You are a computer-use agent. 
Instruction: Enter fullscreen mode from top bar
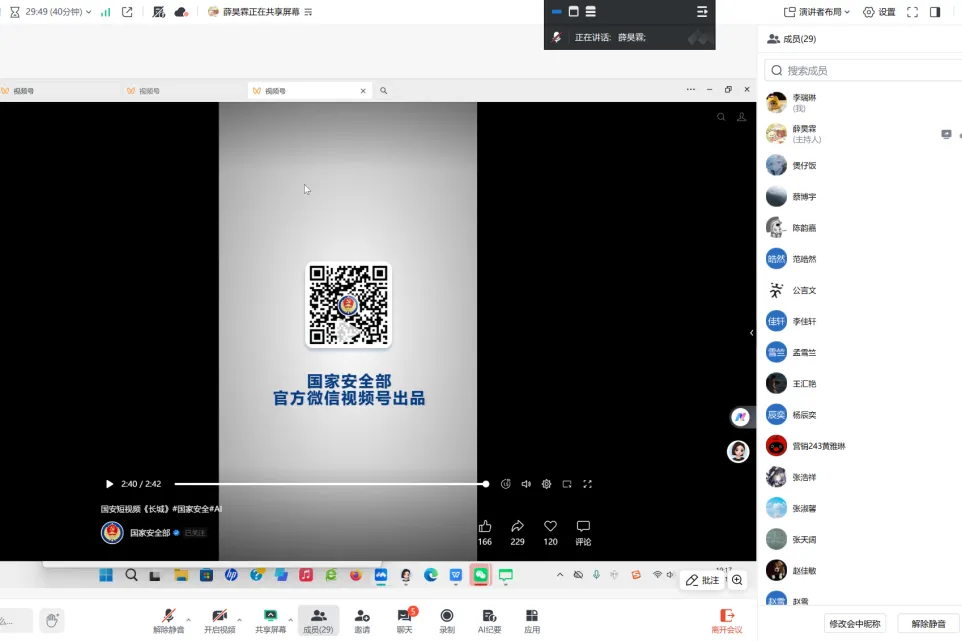click(913, 12)
